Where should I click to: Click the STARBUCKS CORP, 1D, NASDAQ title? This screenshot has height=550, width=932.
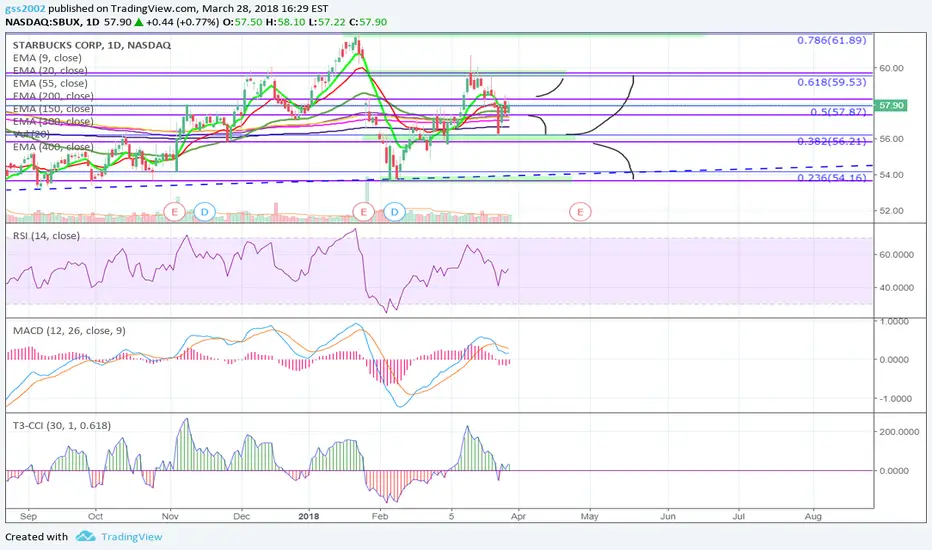pyautogui.click(x=92, y=45)
